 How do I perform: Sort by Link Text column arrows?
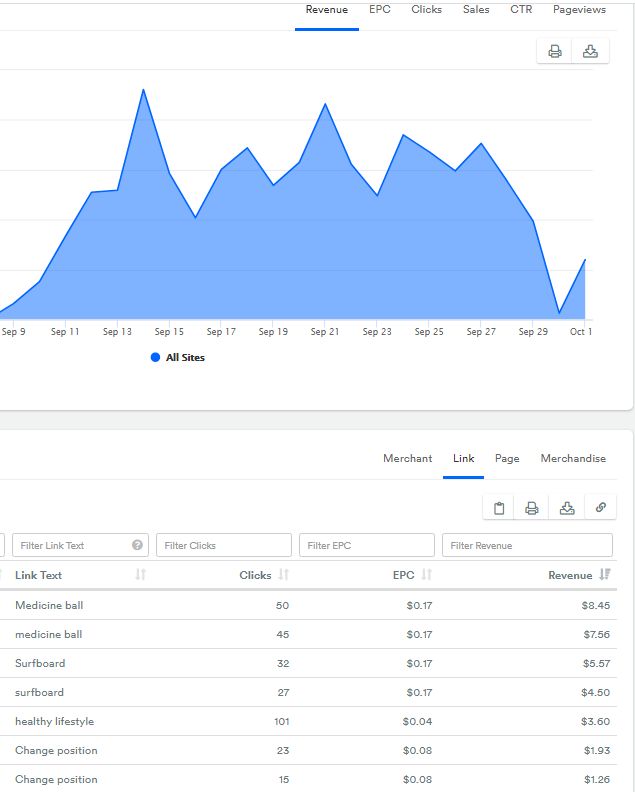pos(140,574)
